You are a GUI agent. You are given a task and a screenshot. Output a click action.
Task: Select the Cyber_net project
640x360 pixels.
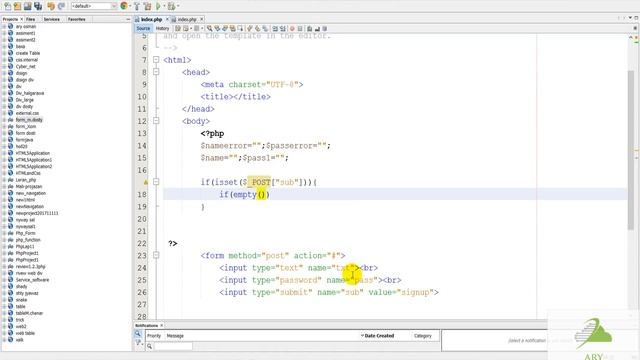(25, 67)
